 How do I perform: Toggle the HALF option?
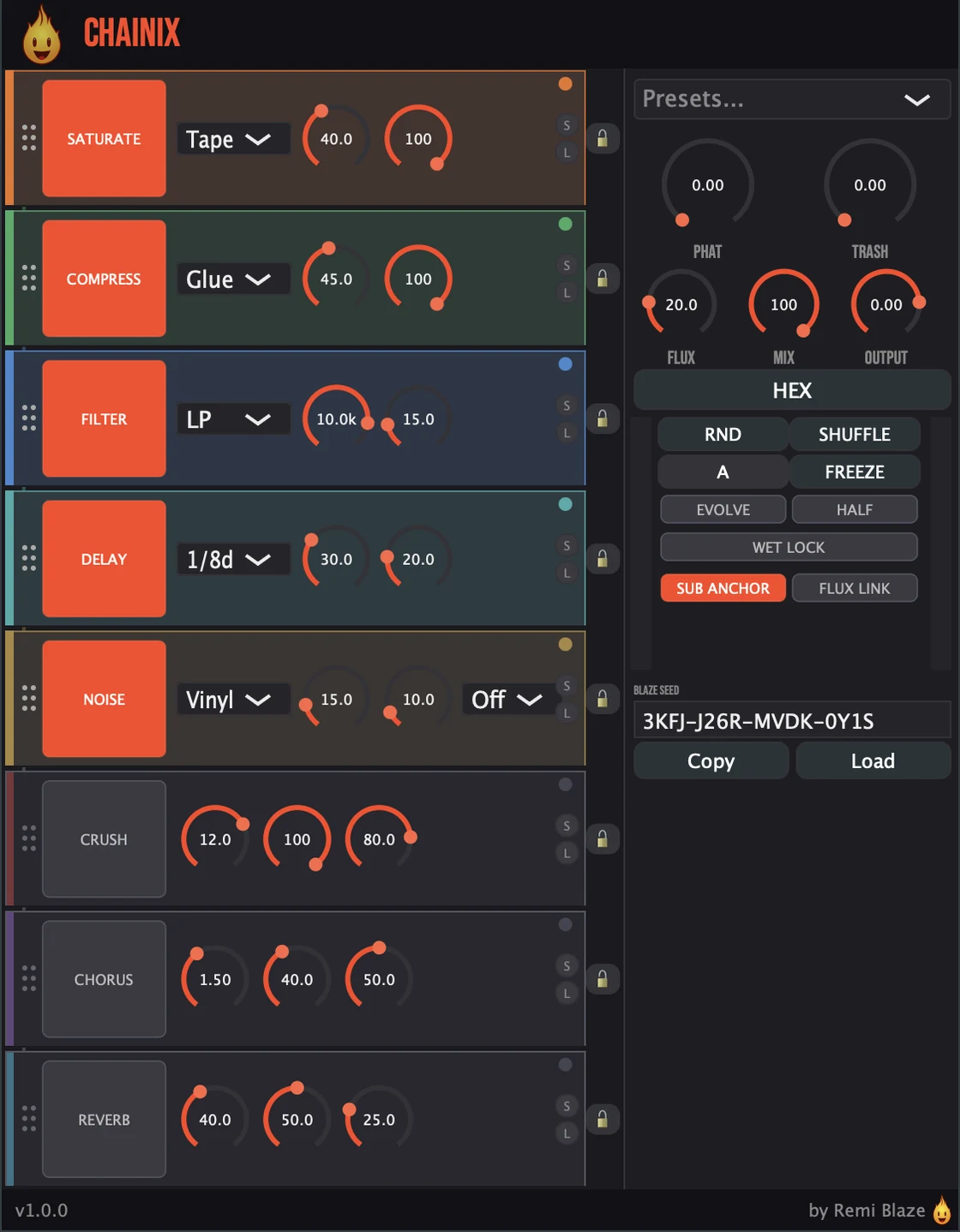click(855, 509)
